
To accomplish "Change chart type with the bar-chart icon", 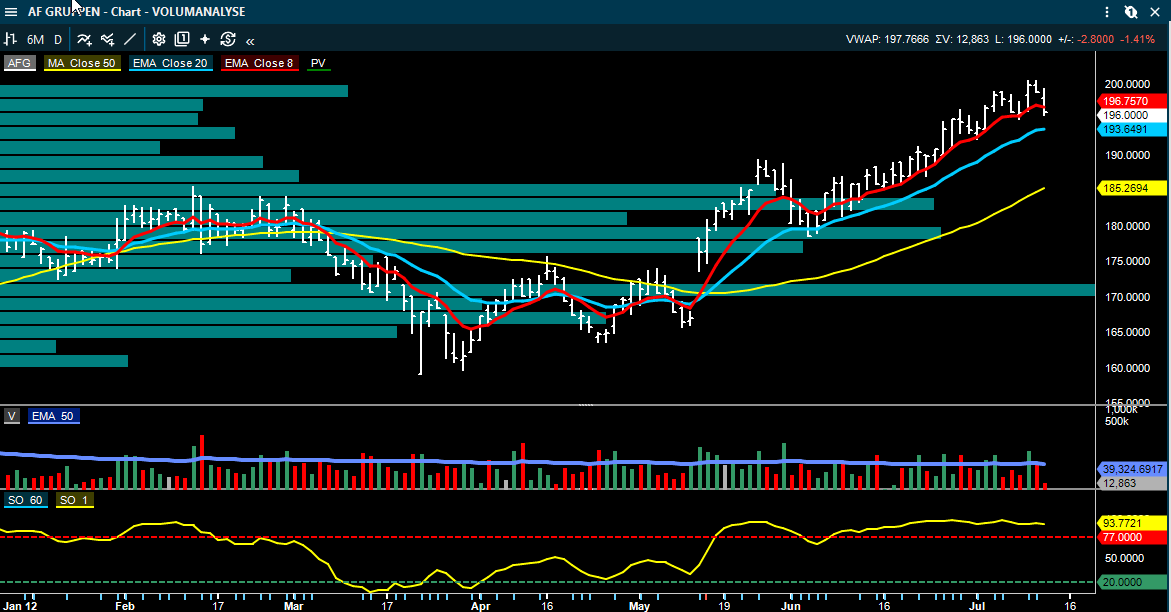I will pyautogui.click(x=10, y=39).
